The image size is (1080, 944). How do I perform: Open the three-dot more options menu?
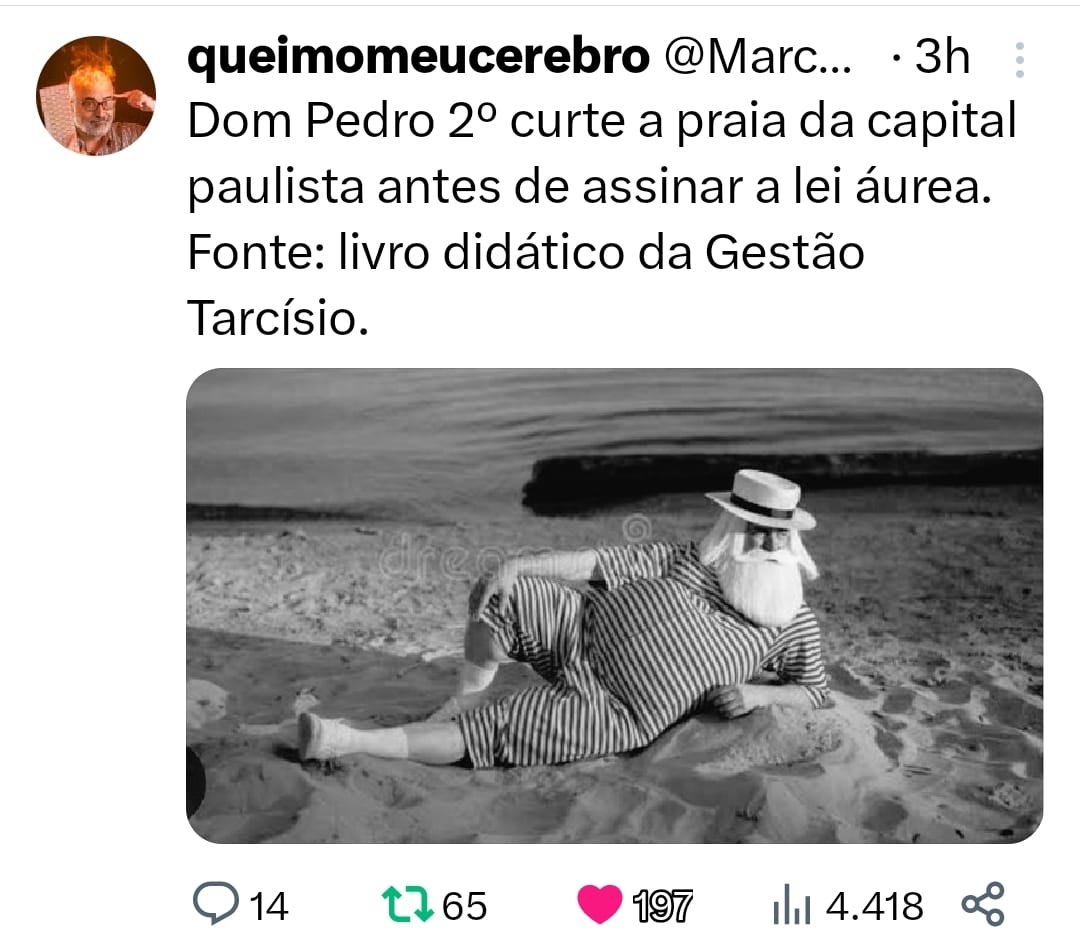coord(1019,60)
